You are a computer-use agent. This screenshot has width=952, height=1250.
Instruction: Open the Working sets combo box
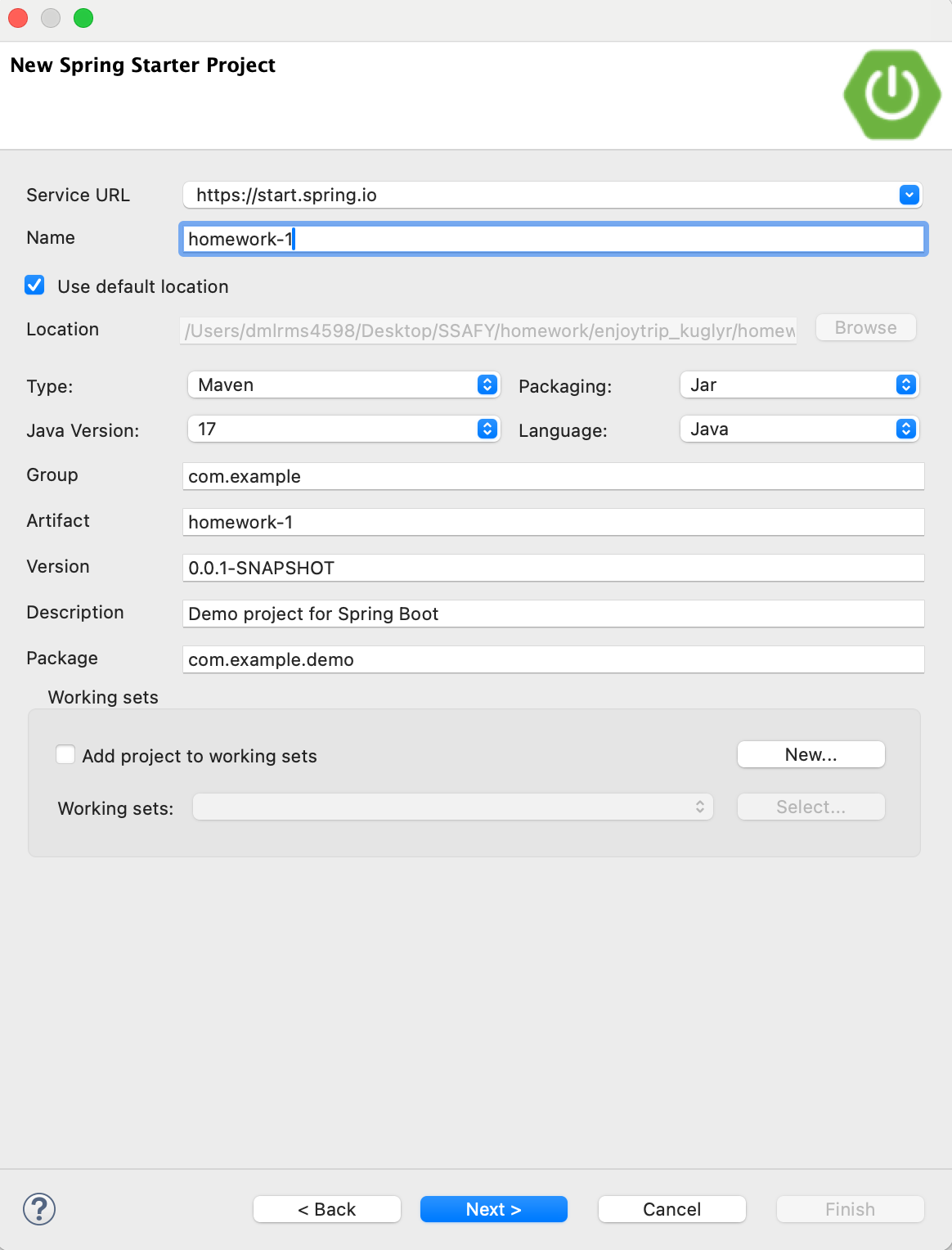coord(453,807)
